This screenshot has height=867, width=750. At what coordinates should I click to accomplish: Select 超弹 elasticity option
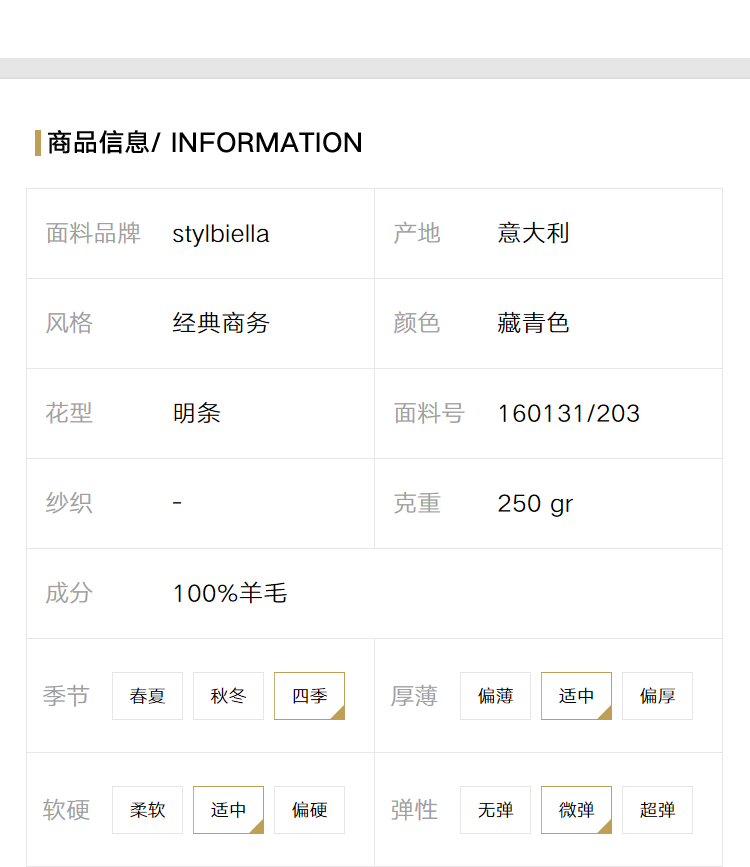click(658, 810)
